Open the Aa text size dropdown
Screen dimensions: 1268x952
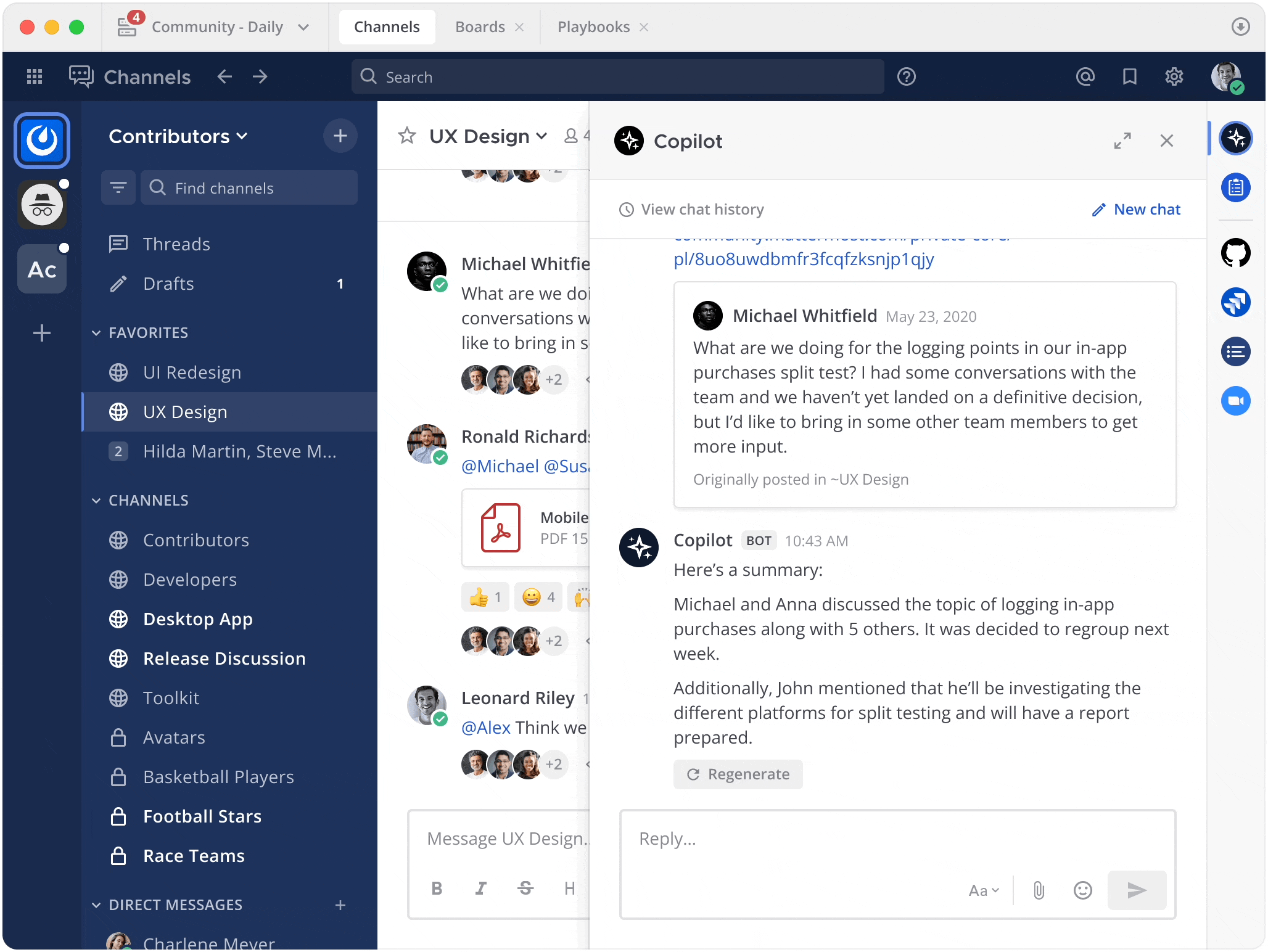pyautogui.click(x=983, y=890)
